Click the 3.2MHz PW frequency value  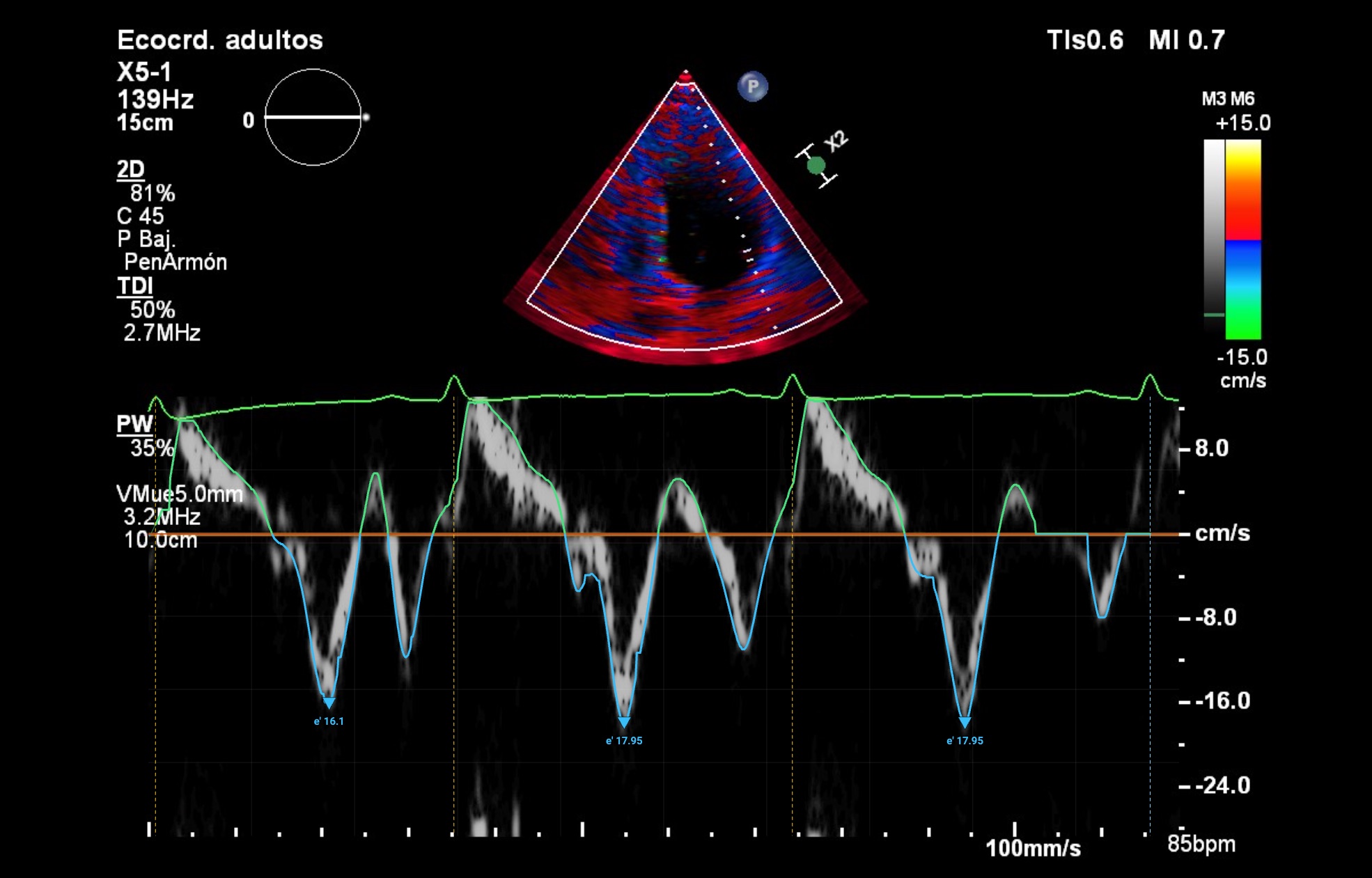click(162, 517)
